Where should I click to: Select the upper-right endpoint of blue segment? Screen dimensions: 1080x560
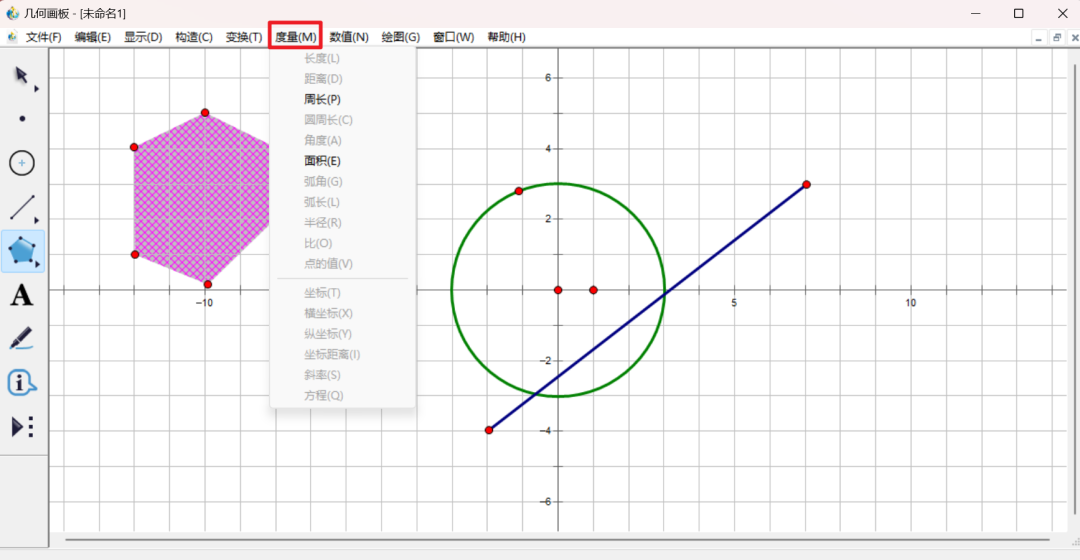tap(806, 185)
